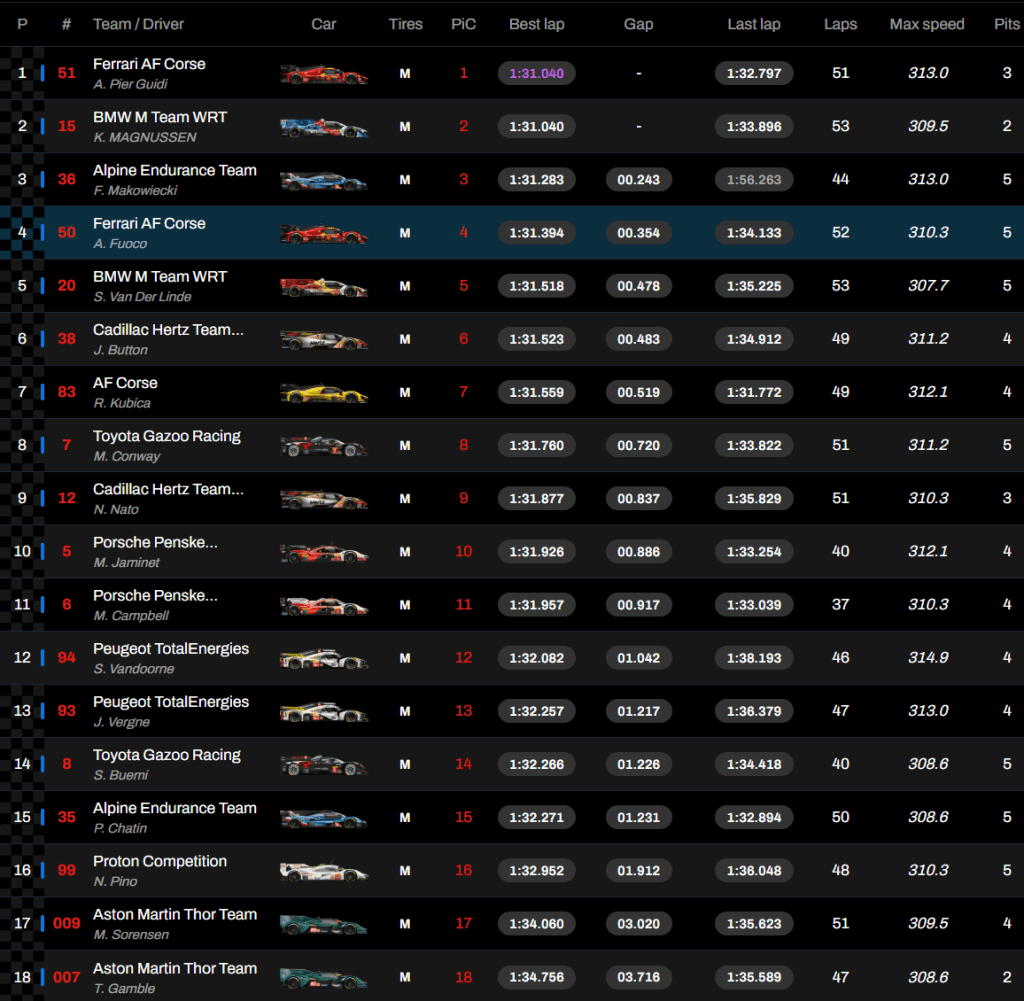Click the 1:56.263 last lap value

coord(754,180)
